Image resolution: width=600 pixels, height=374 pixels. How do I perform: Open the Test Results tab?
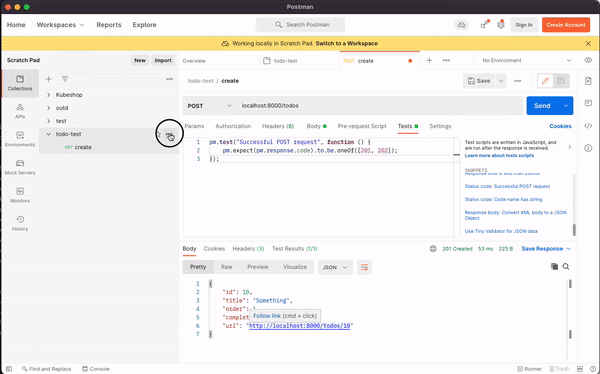[x=294, y=248]
